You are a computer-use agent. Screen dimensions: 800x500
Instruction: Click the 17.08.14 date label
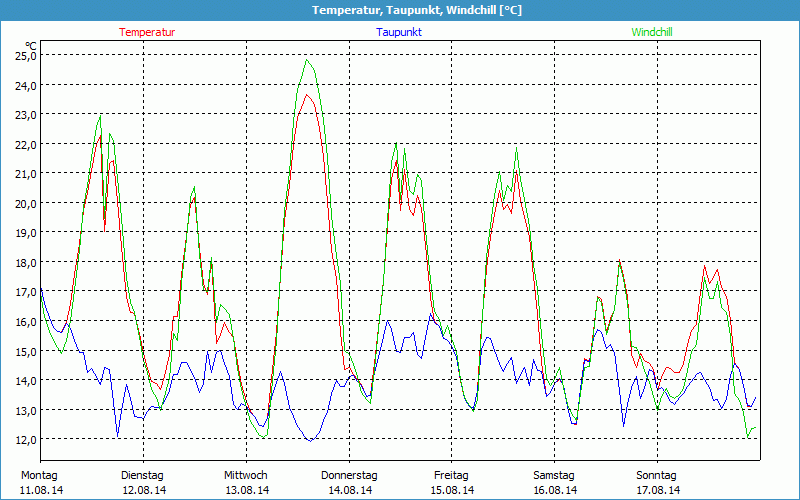(x=659, y=490)
